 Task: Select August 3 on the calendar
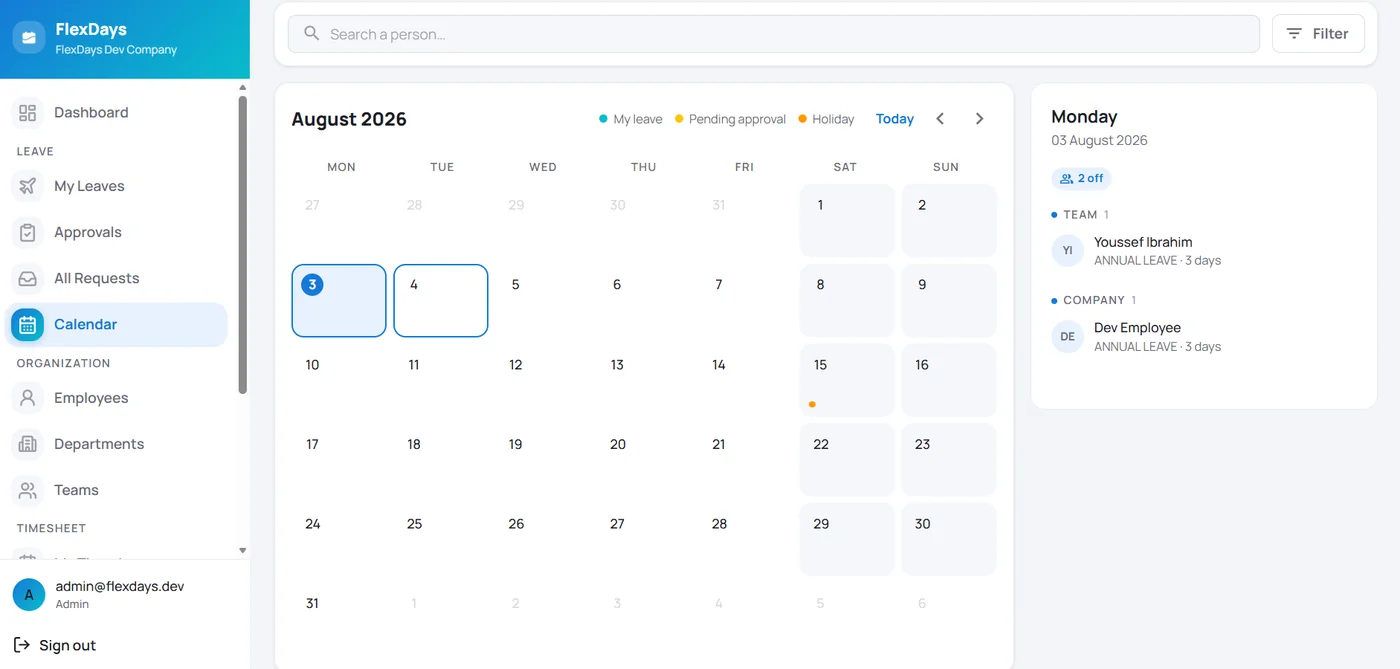339,300
